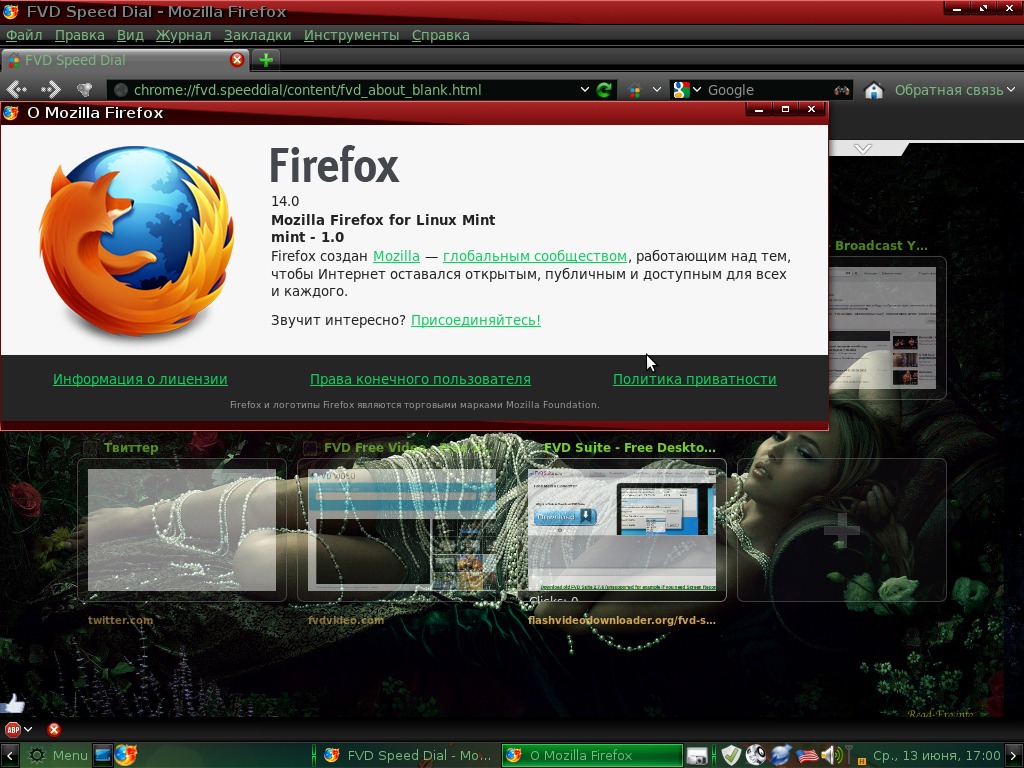Open the screenshot camera tray icon

(697, 756)
